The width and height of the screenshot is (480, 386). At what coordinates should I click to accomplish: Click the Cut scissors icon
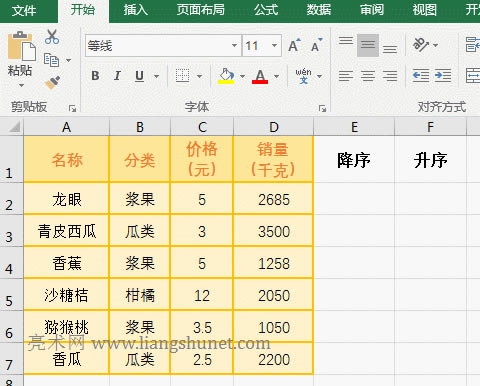(52, 37)
